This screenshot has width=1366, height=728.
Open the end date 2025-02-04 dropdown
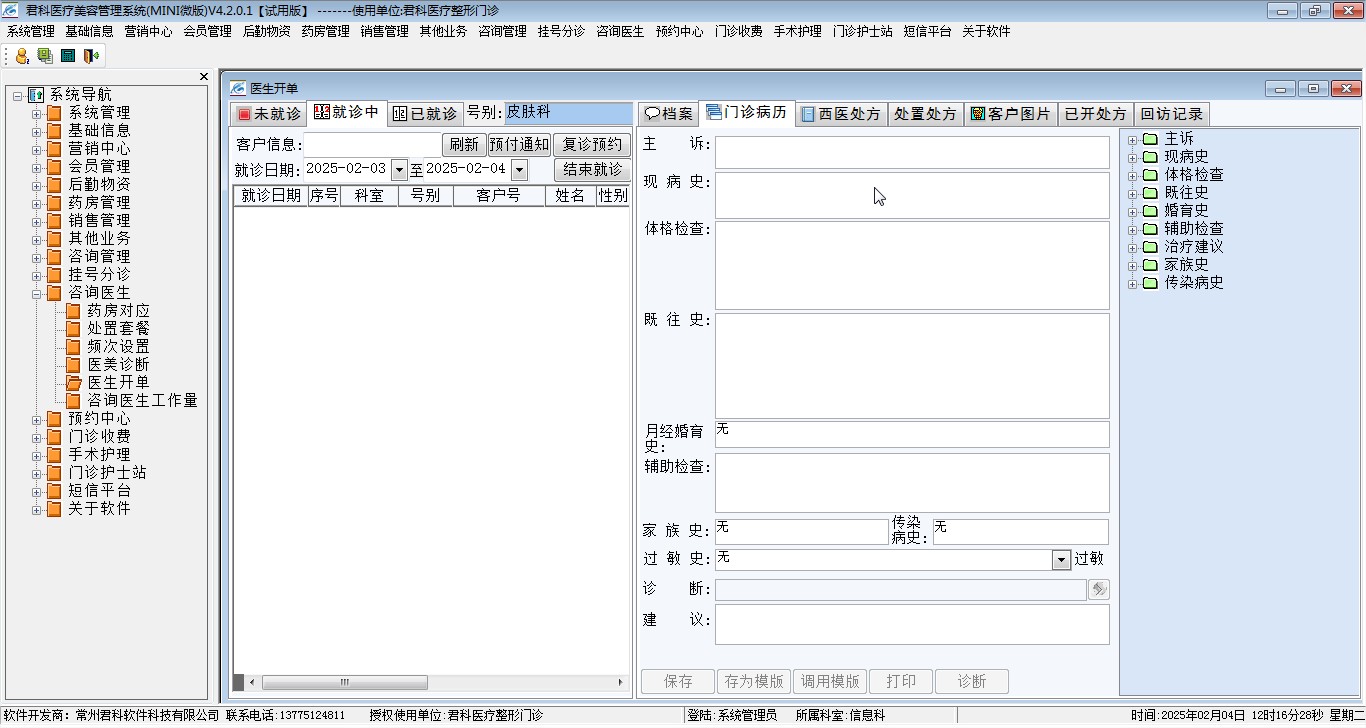click(x=519, y=169)
